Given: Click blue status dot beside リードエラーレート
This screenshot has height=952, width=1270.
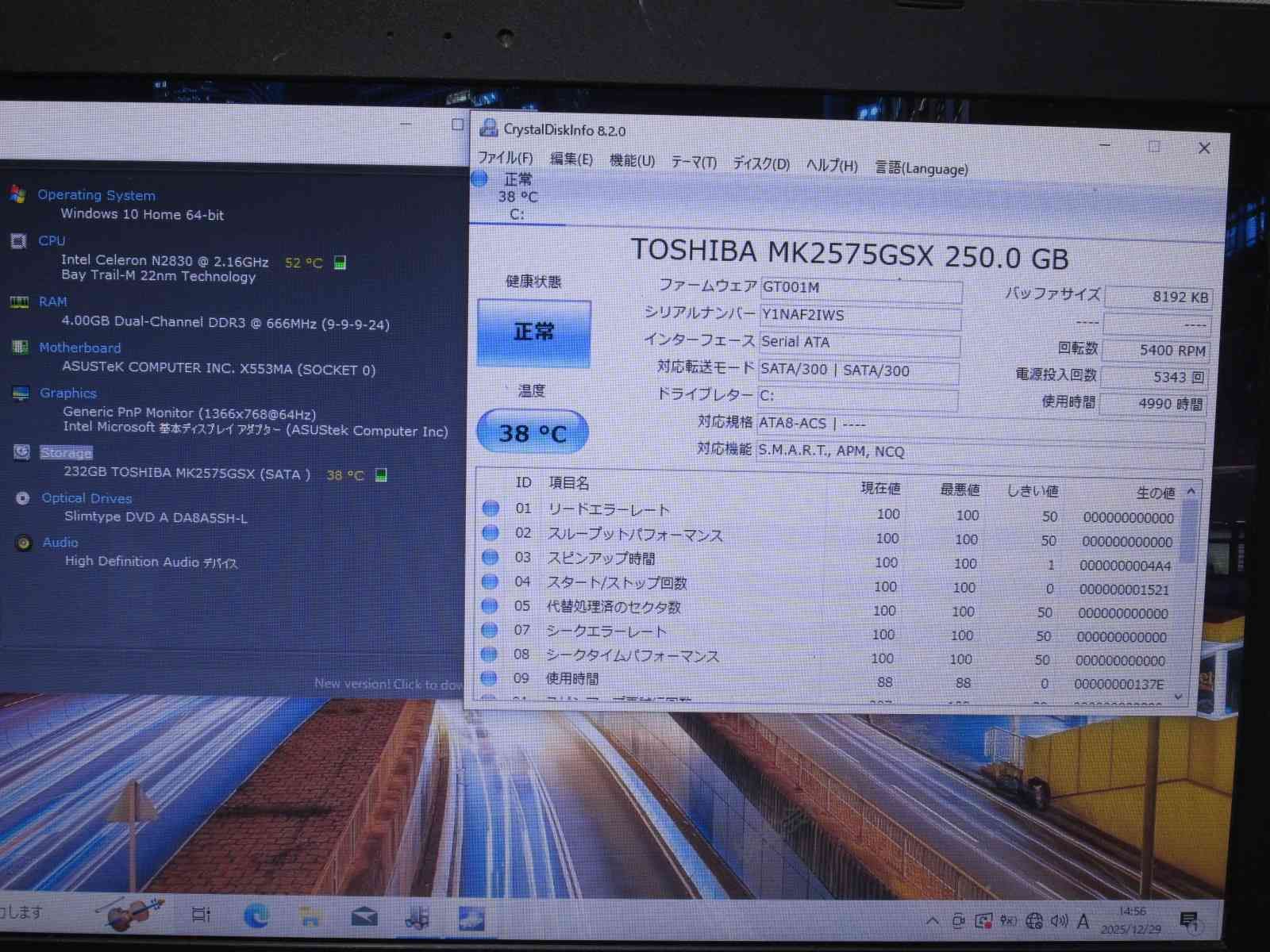Looking at the screenshot, I should (x=490, y=508).
